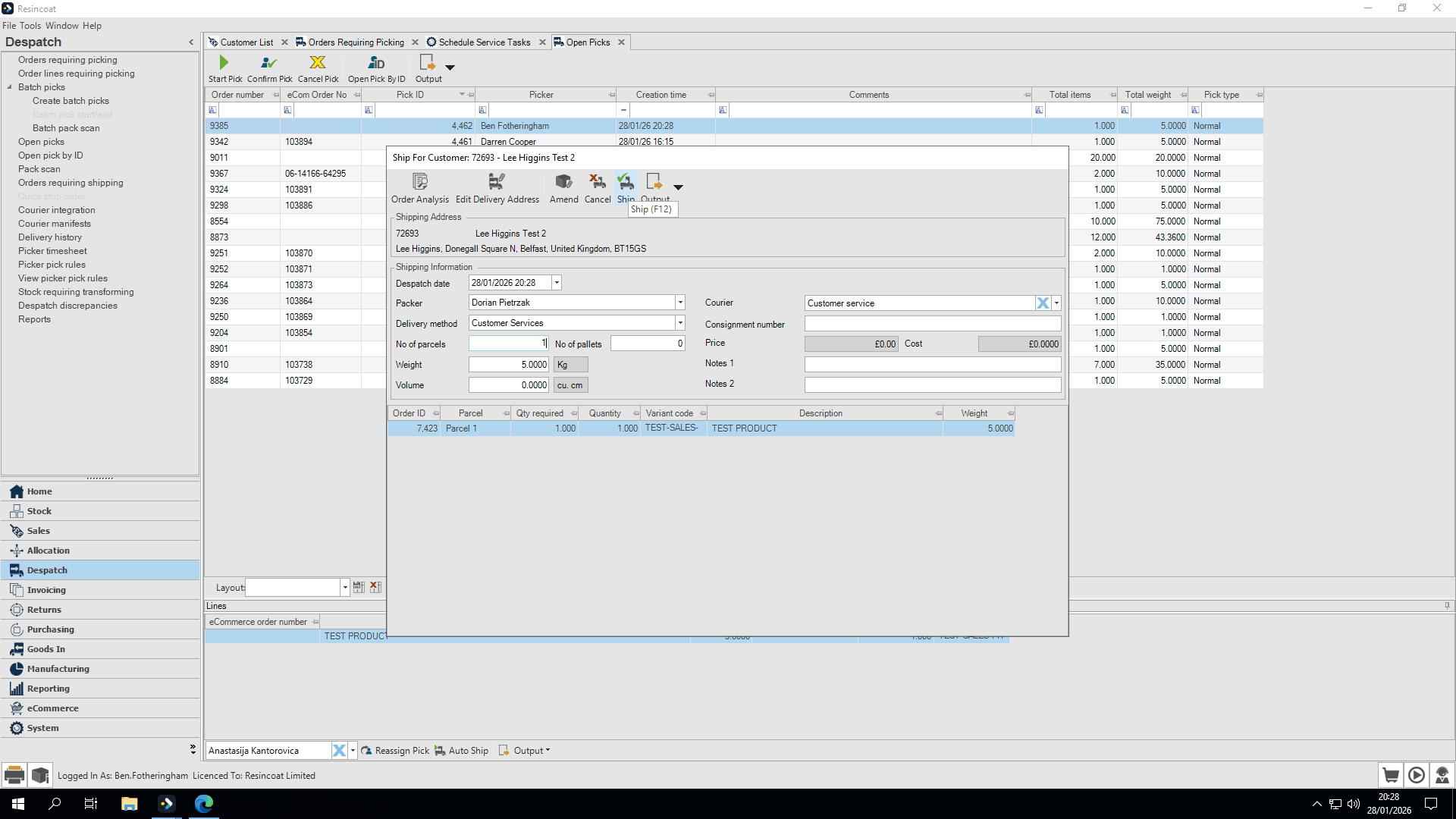Screen dimensions: 1456x819
Task: Click the Start Pick toolbar icon
Action: click(x=224, y=63)
